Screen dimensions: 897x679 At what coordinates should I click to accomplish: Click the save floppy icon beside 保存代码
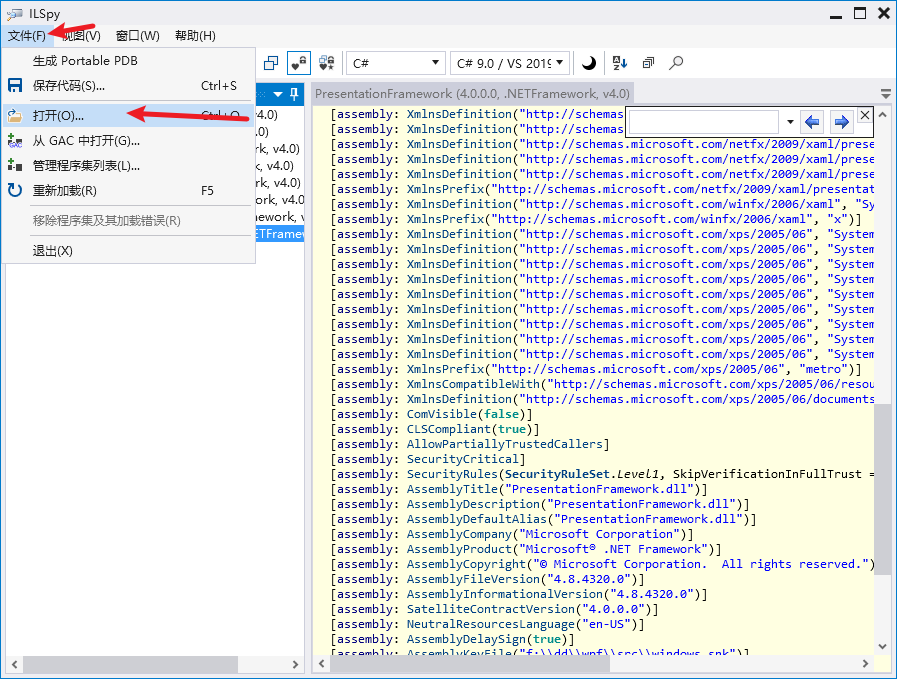[15, 86]
